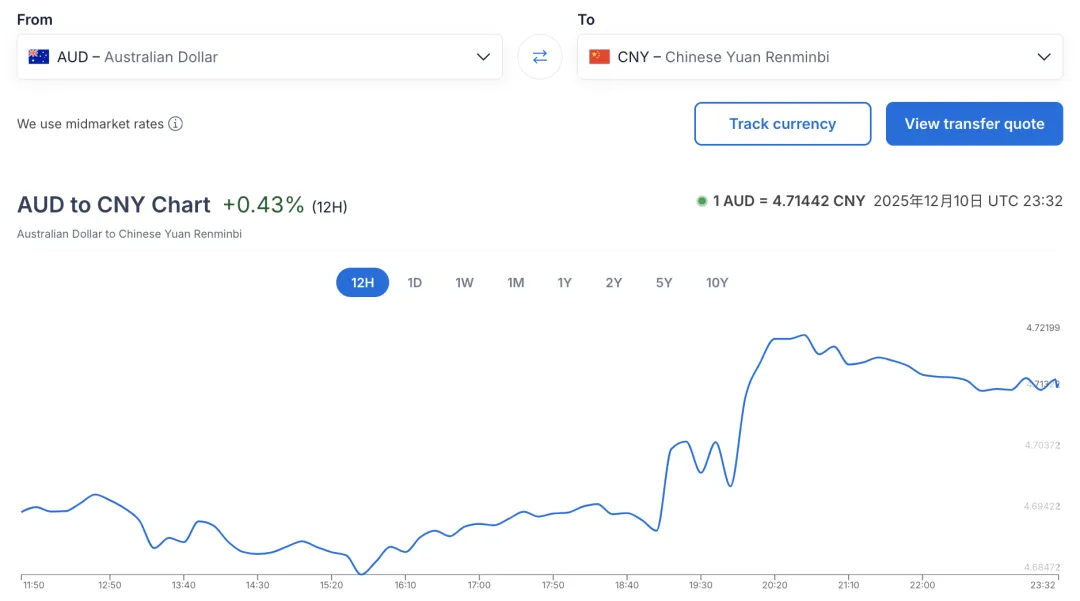Select the 12H time range
This screenshot has height=601, width=1080.
362,283
